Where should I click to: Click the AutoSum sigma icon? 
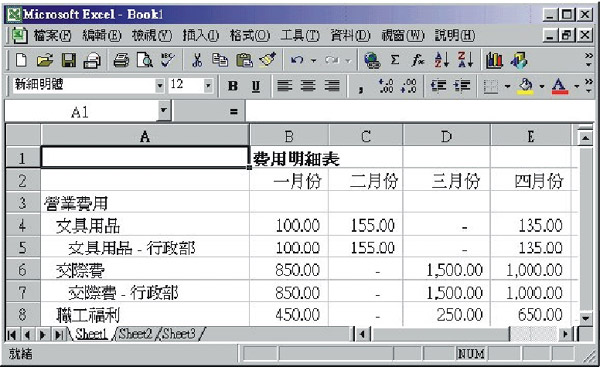coord(395,60)
